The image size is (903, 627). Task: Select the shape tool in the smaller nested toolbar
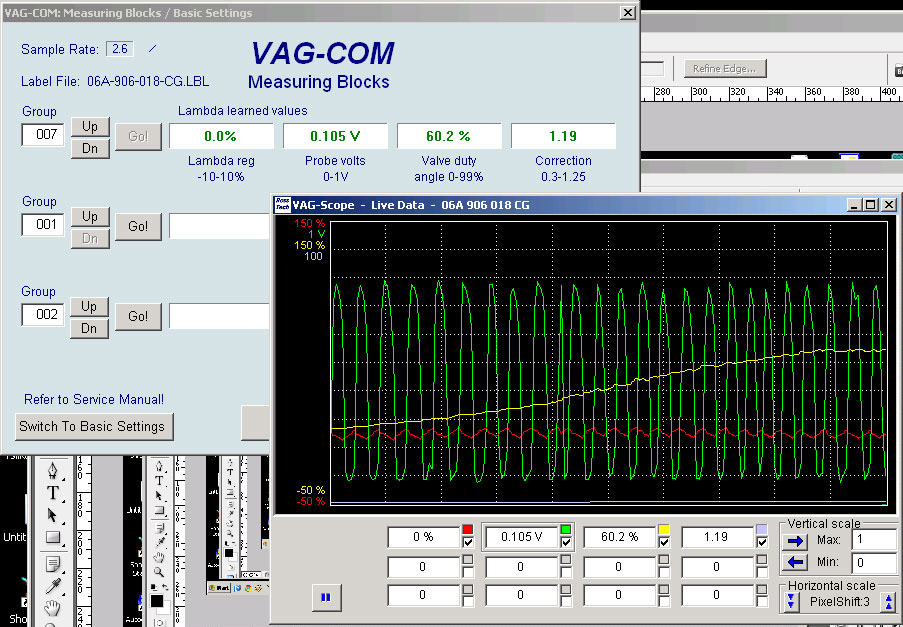click(x=160, y=510)
